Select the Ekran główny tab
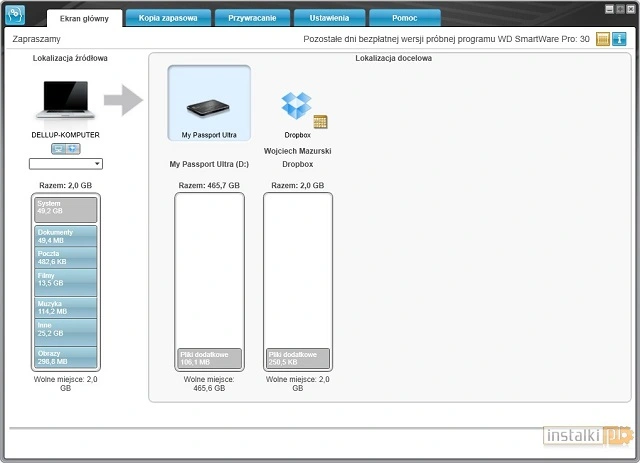640x463 pixels. pyautogui.click(x=84, y=18)
